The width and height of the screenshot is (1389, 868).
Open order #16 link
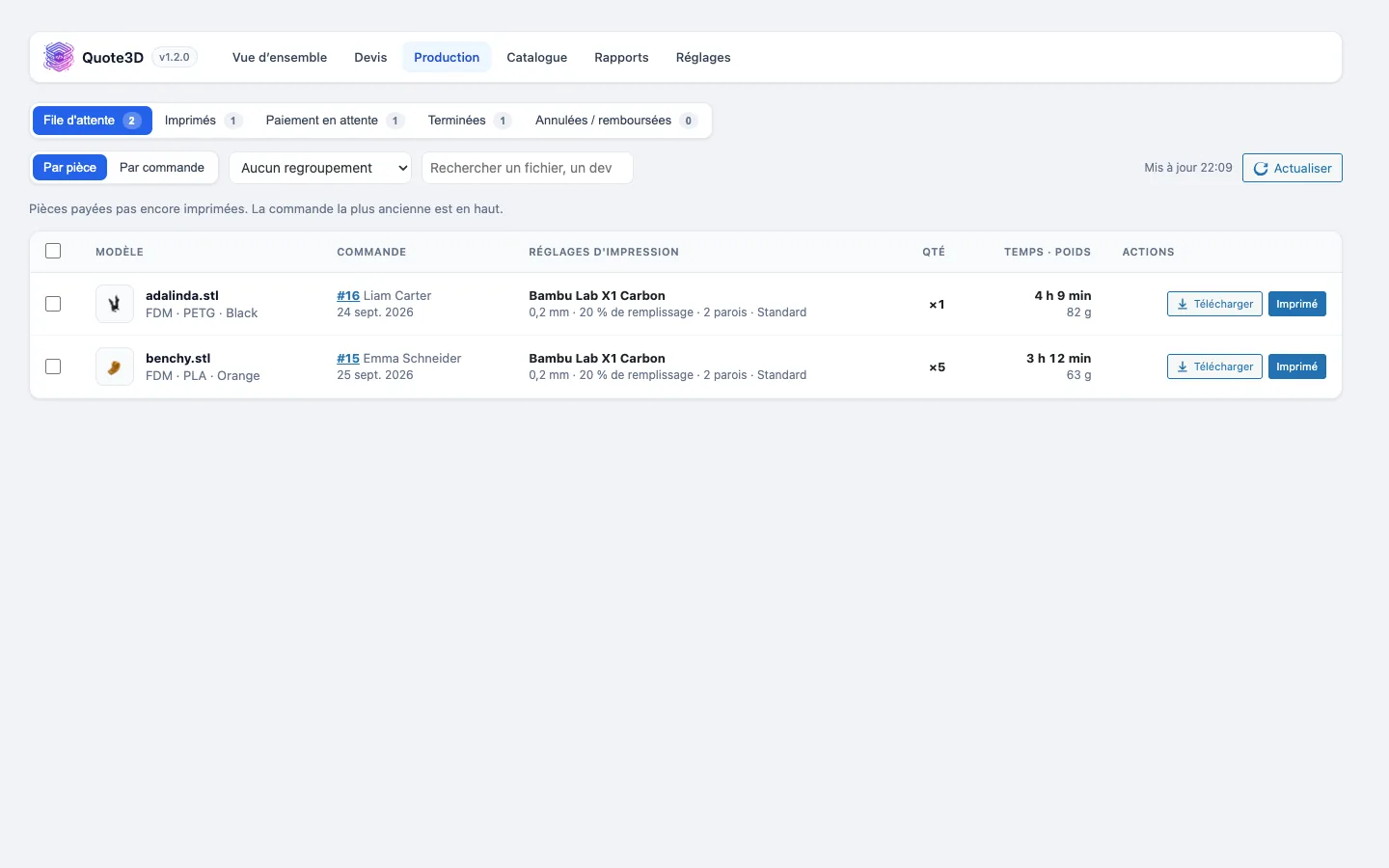(348, 296)
